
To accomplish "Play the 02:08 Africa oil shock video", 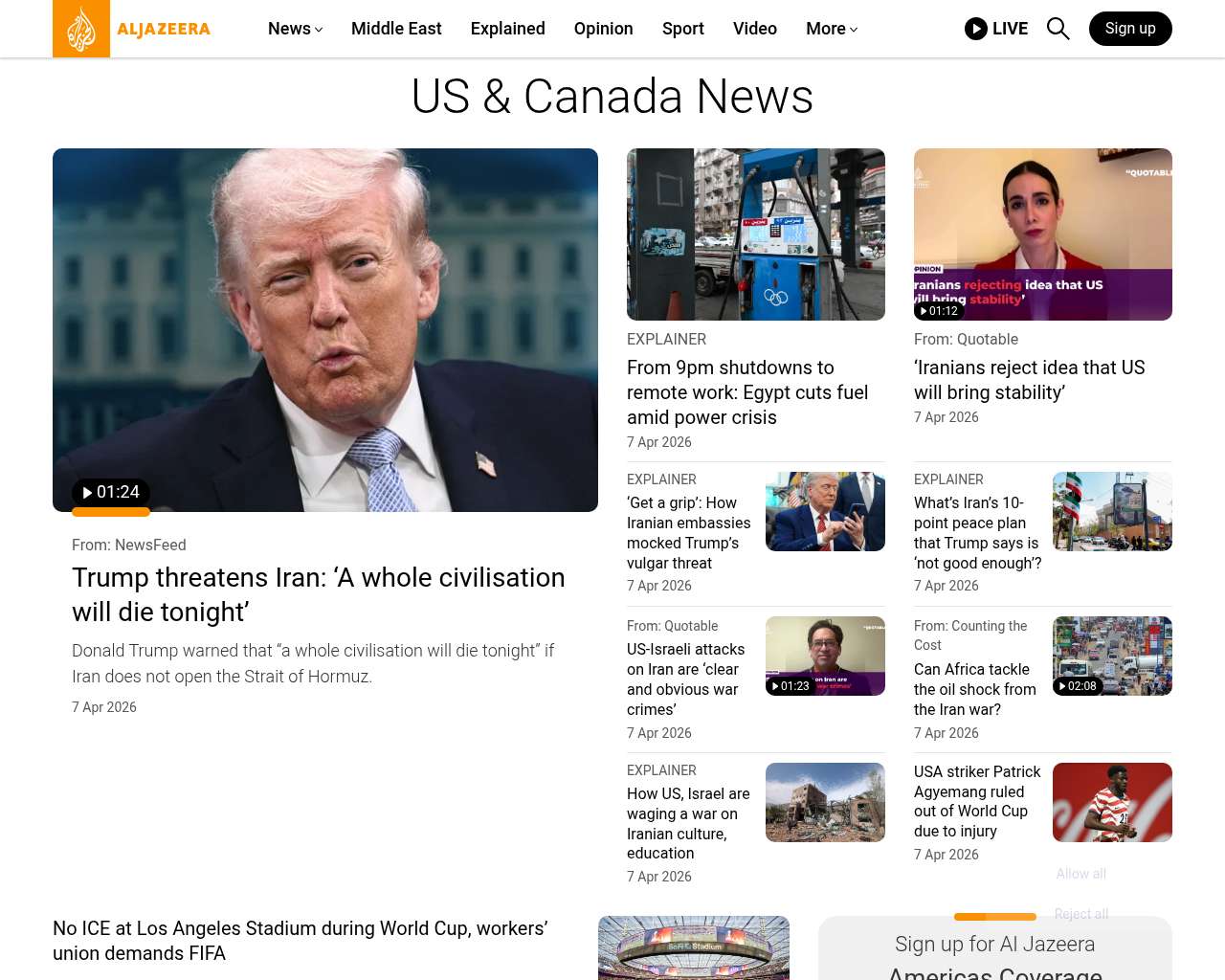I will [x=1078, y=686].
